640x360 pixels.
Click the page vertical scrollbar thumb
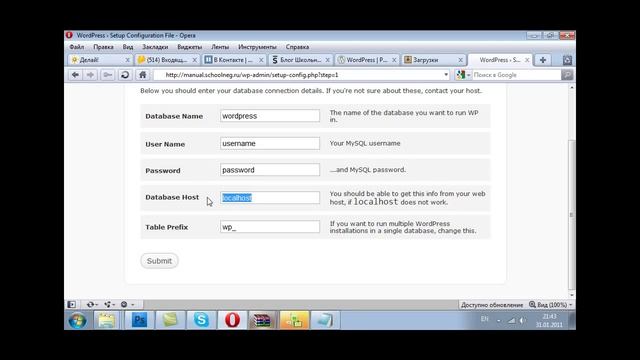tap(571, 214)
